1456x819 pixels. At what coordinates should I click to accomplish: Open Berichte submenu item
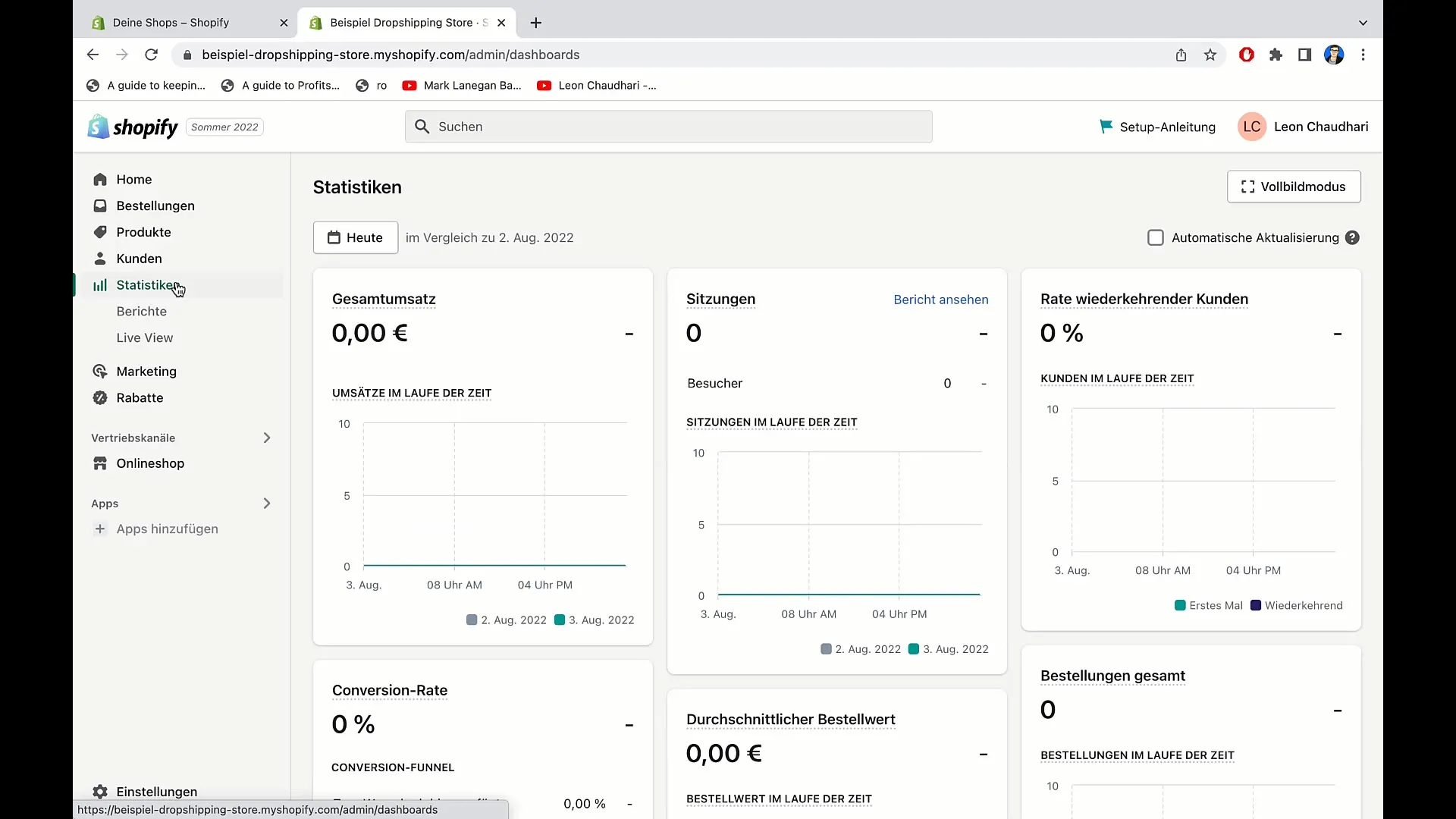(141, 311)
